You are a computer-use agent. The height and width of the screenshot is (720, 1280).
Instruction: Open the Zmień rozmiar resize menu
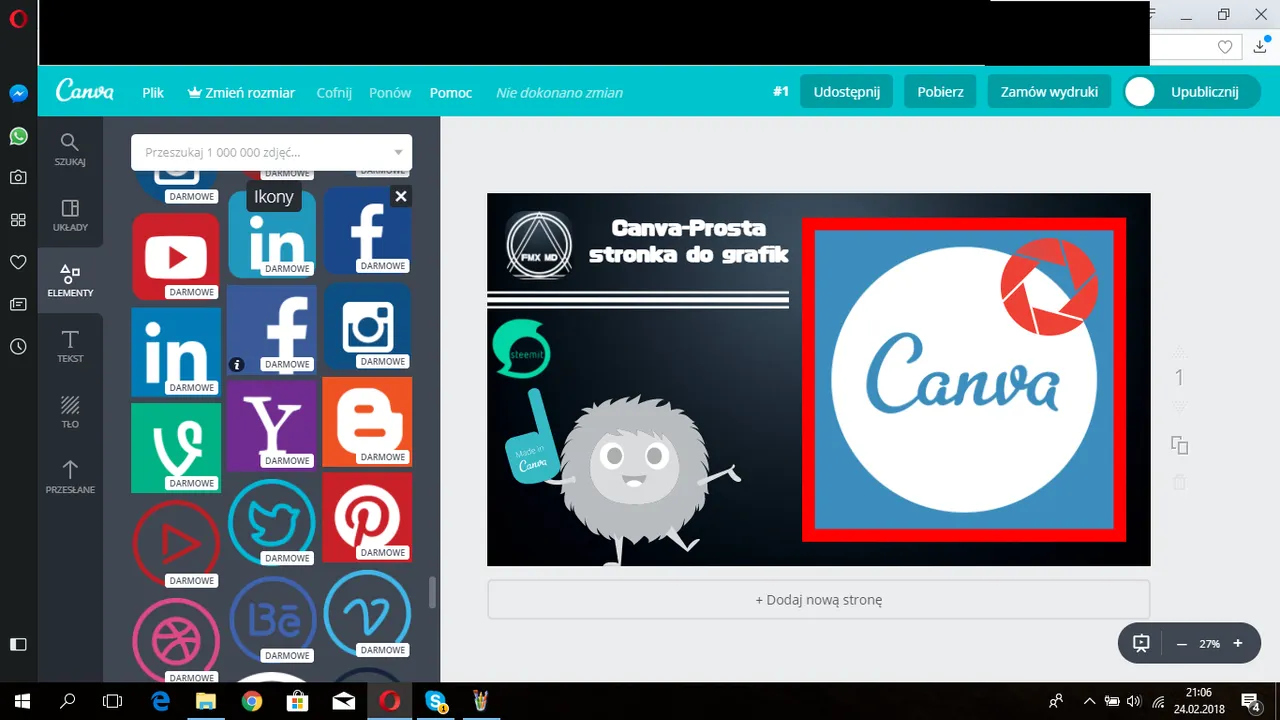[x=241, y=92]
